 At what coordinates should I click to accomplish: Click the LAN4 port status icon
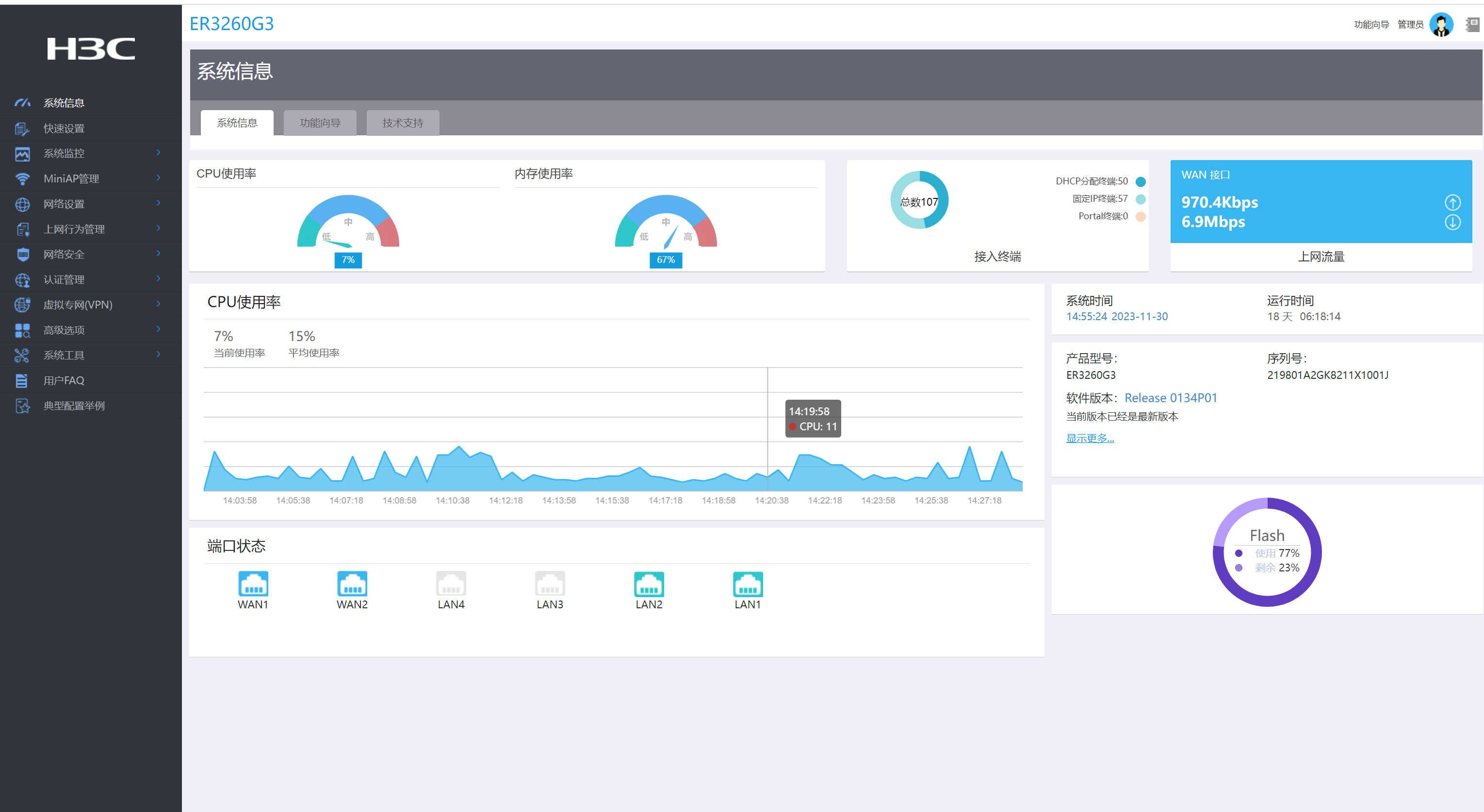click(x=451, y=584)
